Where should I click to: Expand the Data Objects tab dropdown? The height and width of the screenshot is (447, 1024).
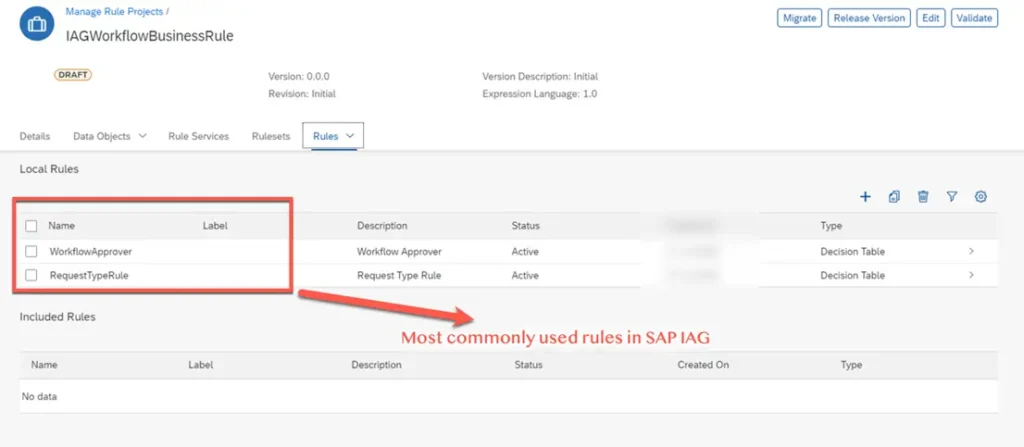tap(142, 136)
